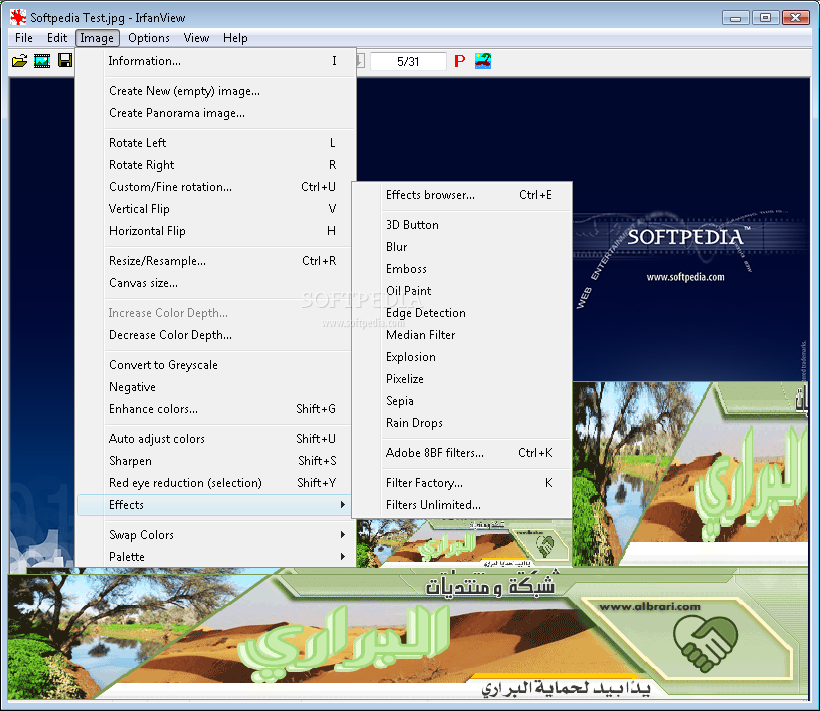Choose Convert to Greyscale
The width and height of the screenshot is (820, 711).
point(216,365)
